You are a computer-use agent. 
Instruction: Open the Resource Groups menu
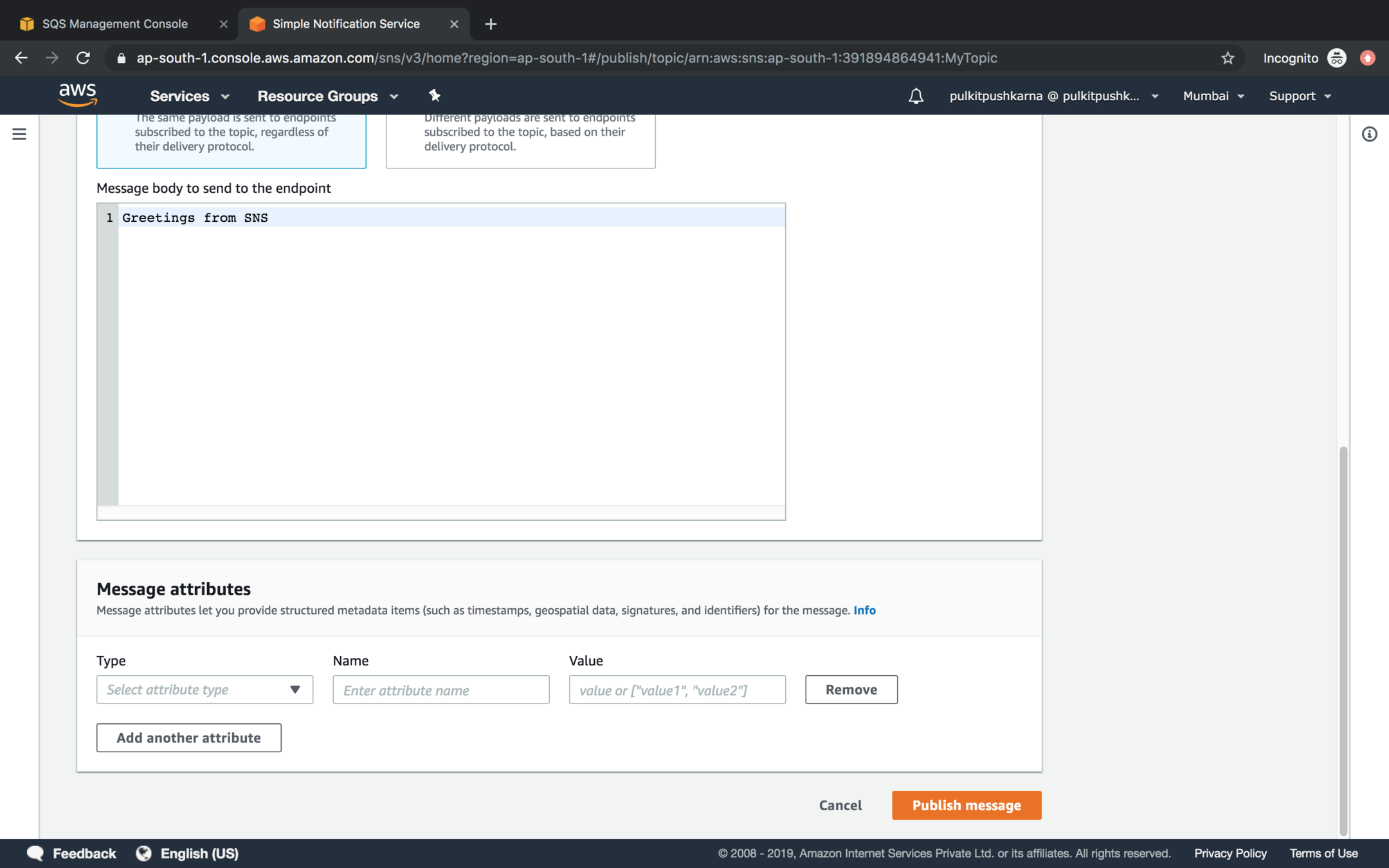[x=328, y=96]
